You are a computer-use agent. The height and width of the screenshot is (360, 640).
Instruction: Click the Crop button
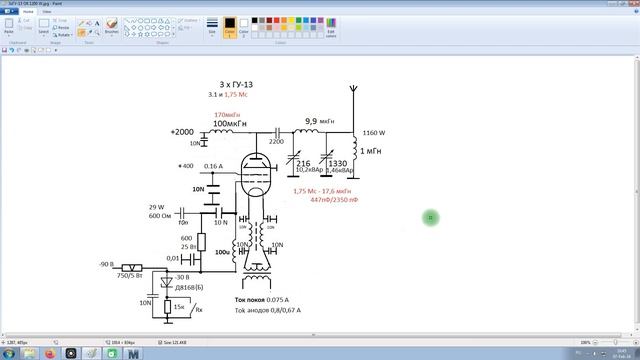[x=60, y=20]
